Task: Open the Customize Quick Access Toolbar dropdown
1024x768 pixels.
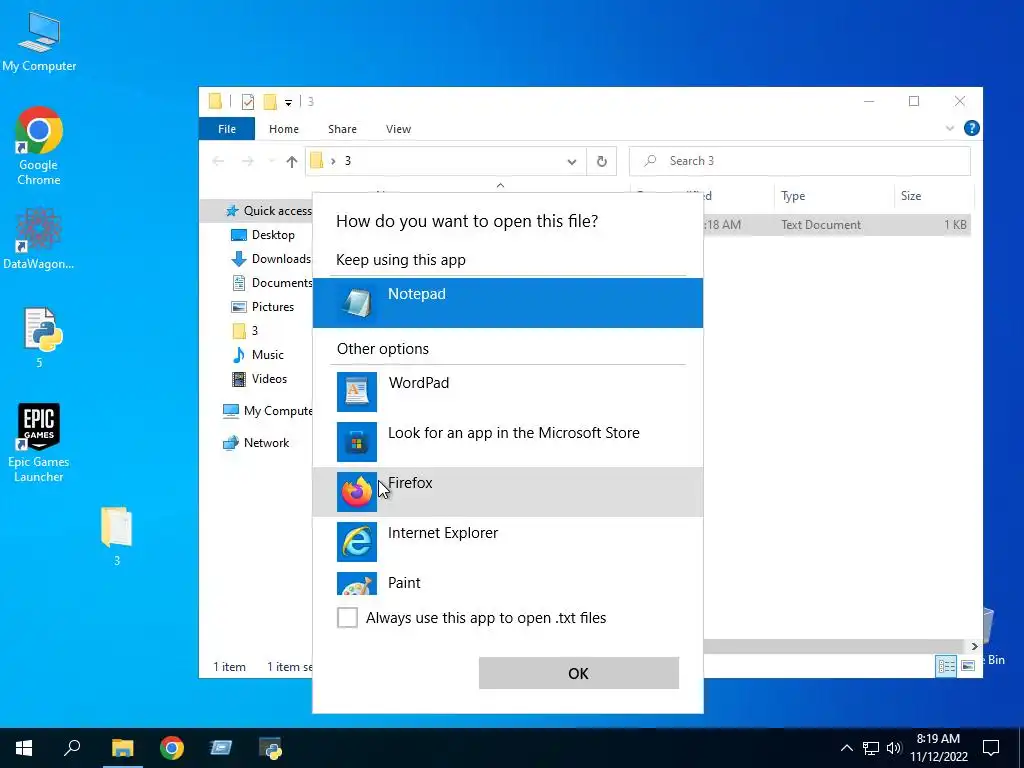Action: [288, 102]
